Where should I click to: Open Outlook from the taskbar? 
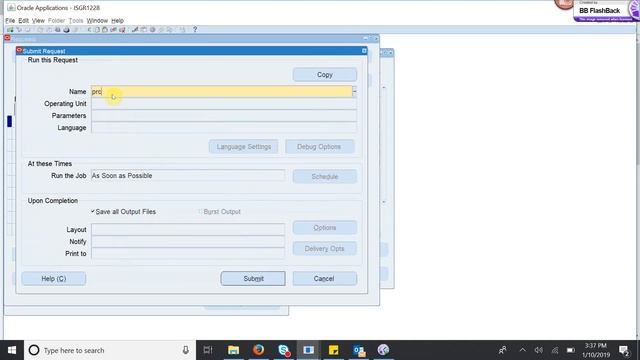359,350
